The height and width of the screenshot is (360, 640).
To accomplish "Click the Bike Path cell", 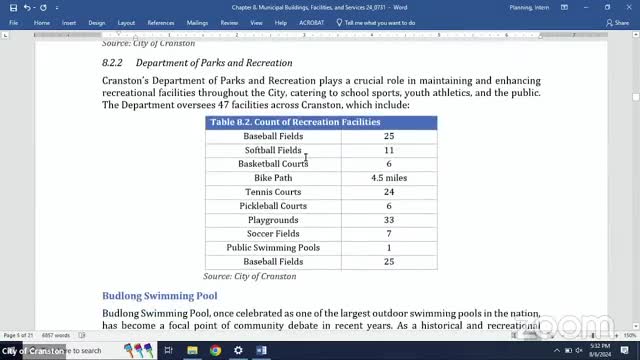I will [273, 178].
